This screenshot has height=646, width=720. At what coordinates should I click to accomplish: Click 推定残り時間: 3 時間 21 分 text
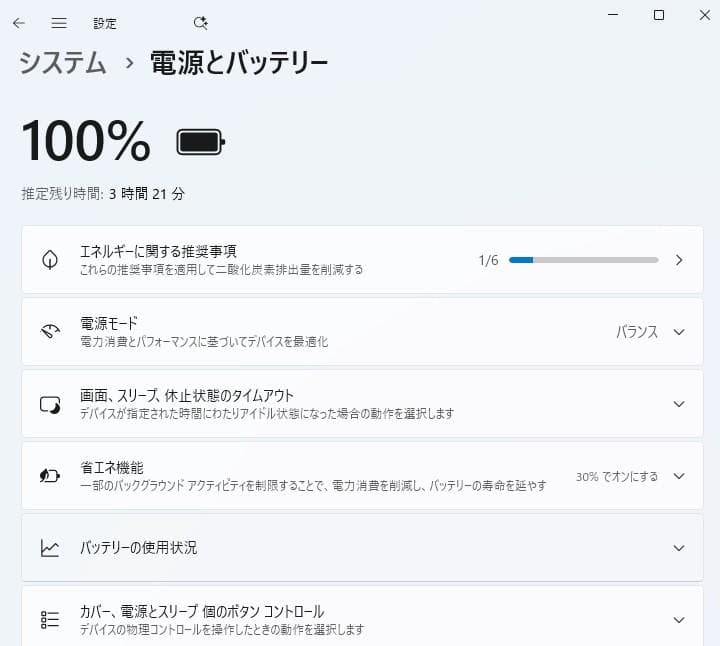[103, 194]
